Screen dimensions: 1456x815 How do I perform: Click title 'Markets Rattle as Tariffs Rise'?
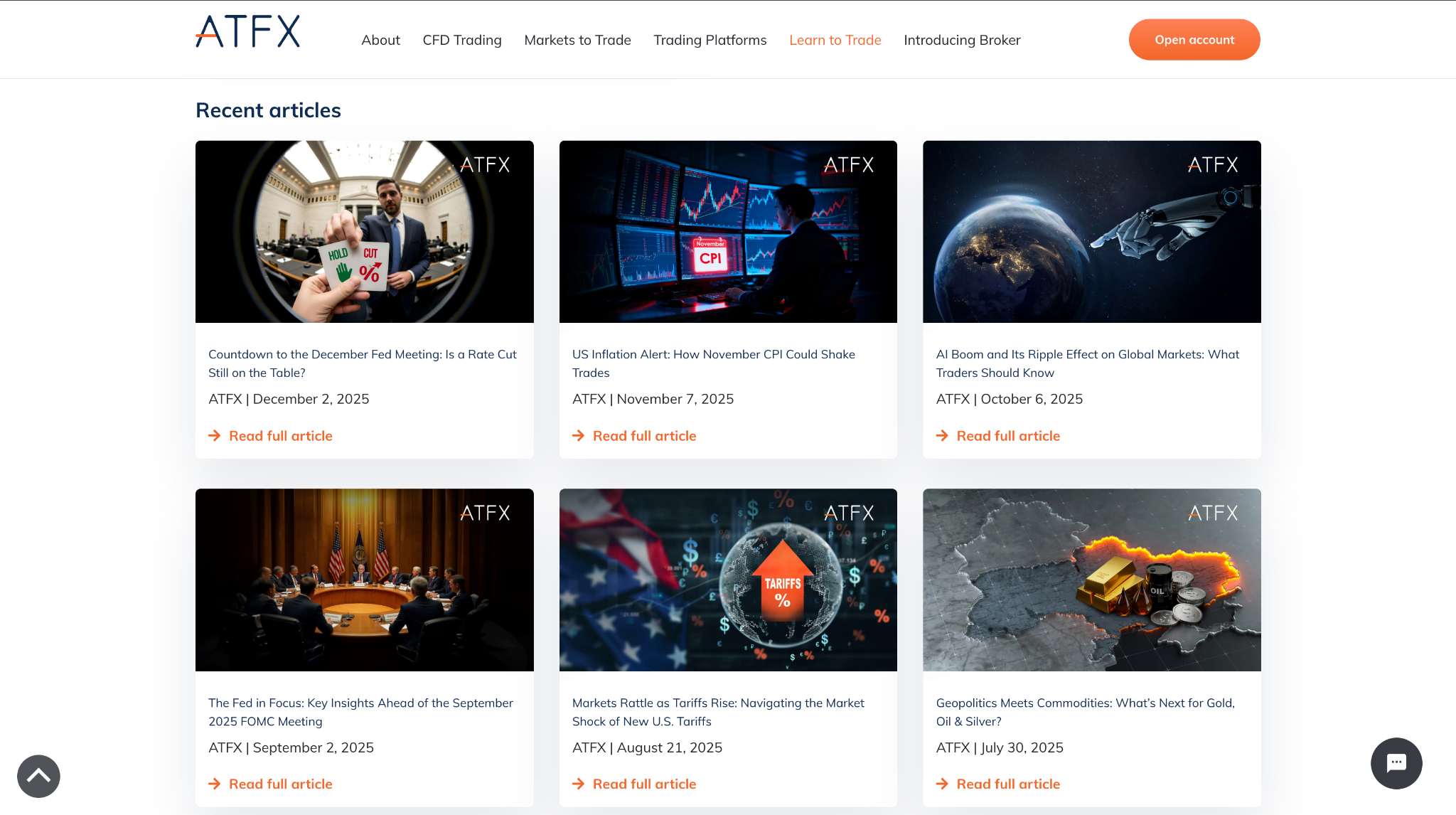coord(718,712)
